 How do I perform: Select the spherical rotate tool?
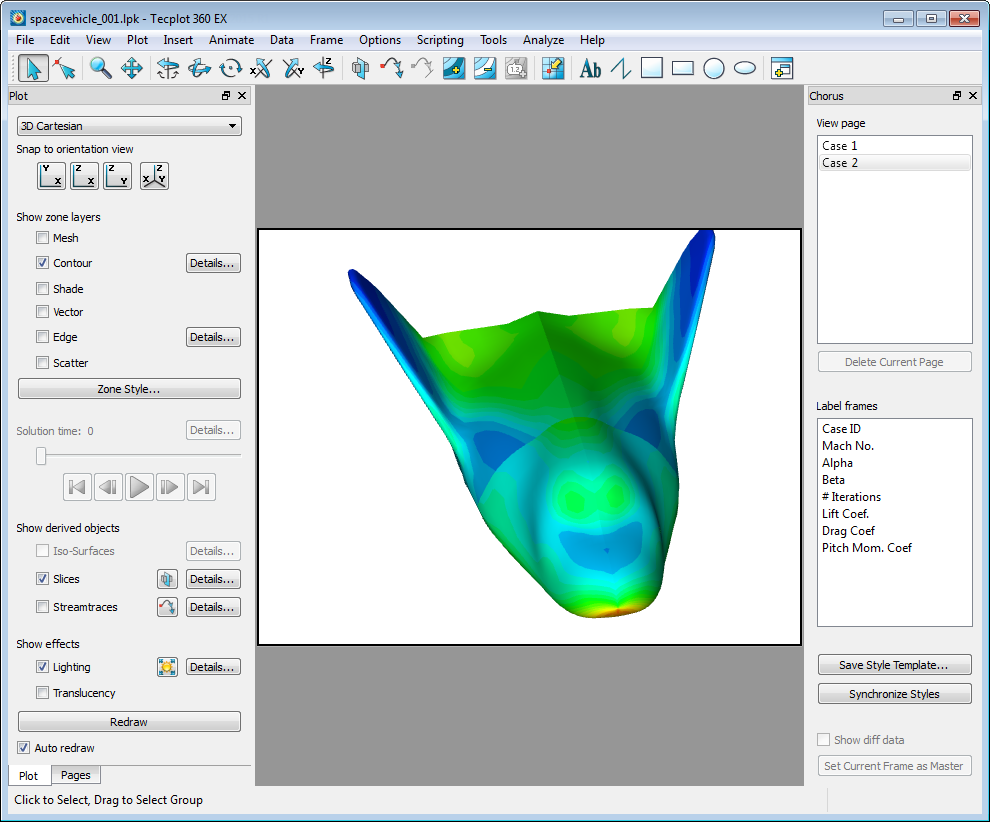click(168, 68)
